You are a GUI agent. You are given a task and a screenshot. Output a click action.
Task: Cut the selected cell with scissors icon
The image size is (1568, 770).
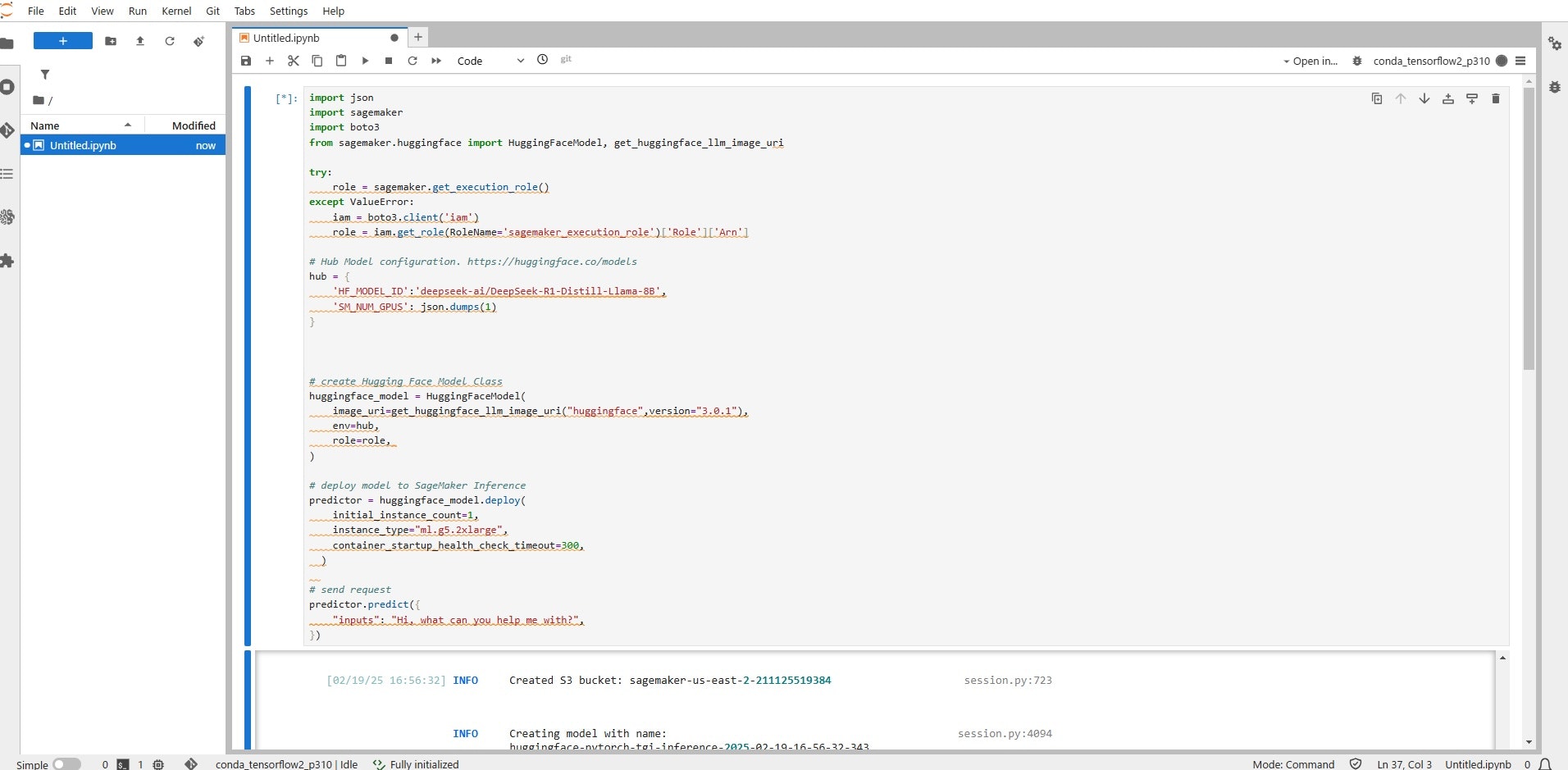tap(294, 61)
